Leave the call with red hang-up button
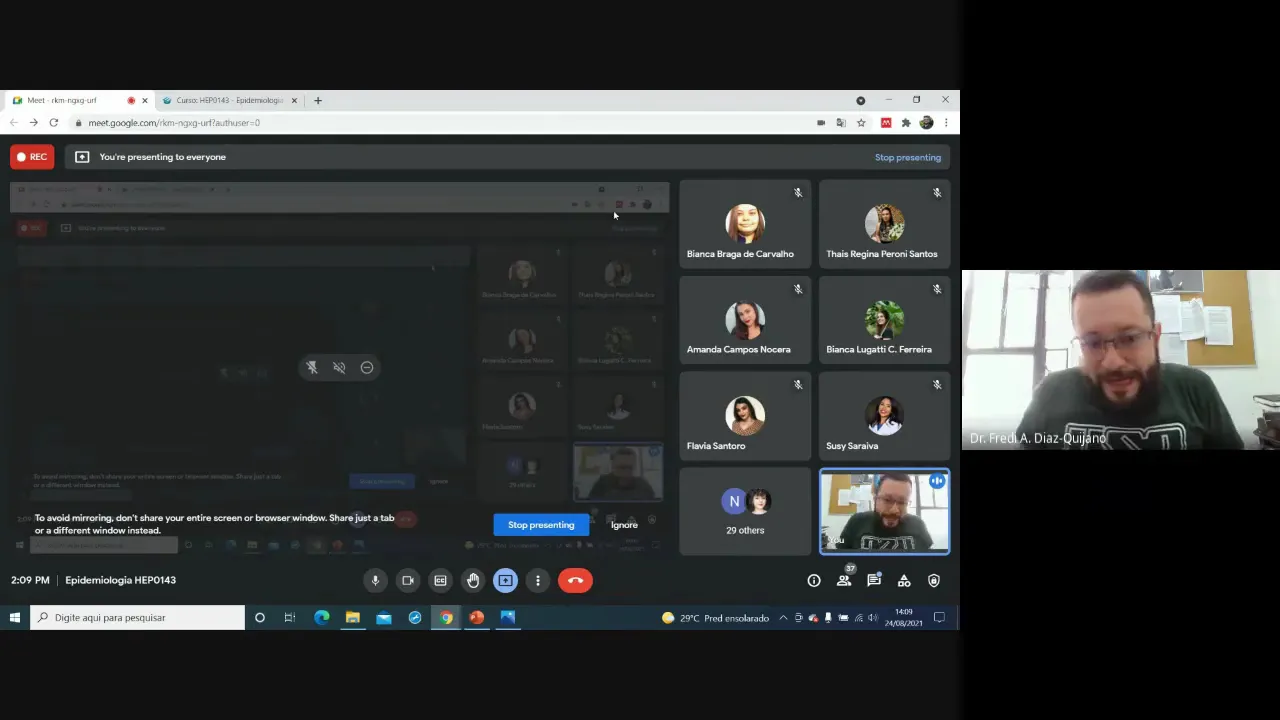Image resolution: width=1280 pixels, height=720 pixels. click(575, 580)
